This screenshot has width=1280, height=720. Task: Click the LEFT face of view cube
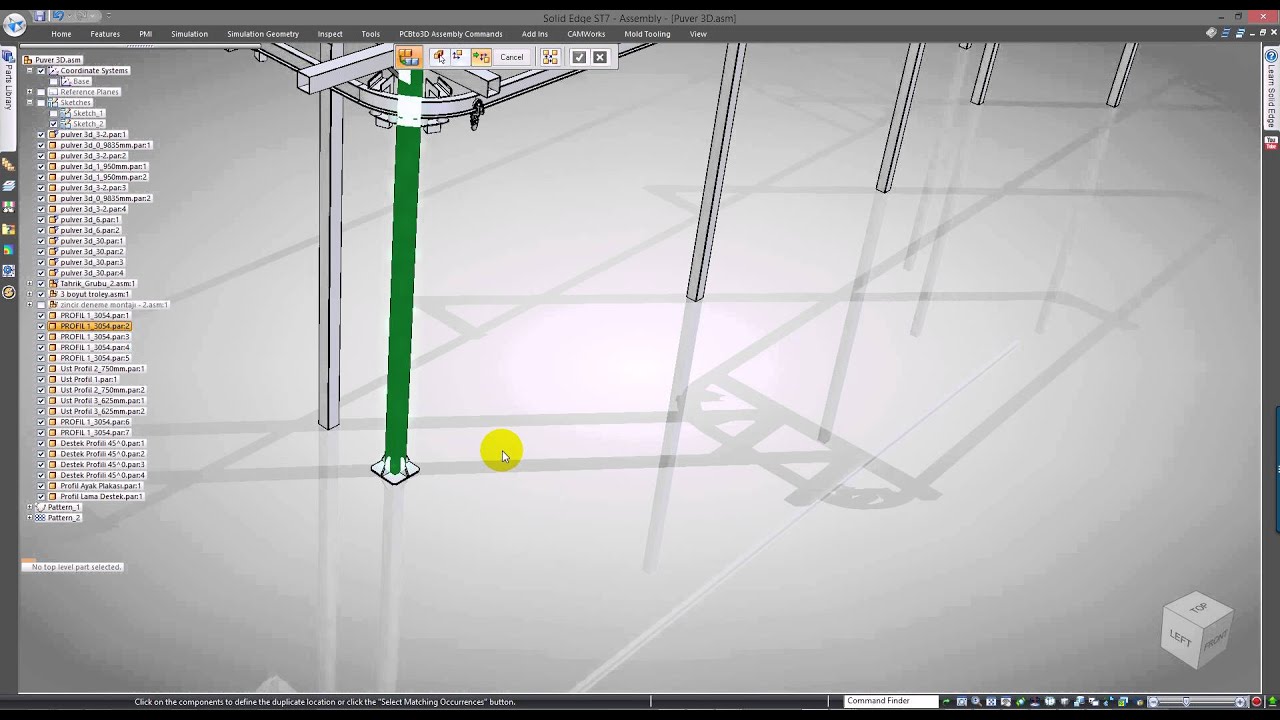(1181, 638)
